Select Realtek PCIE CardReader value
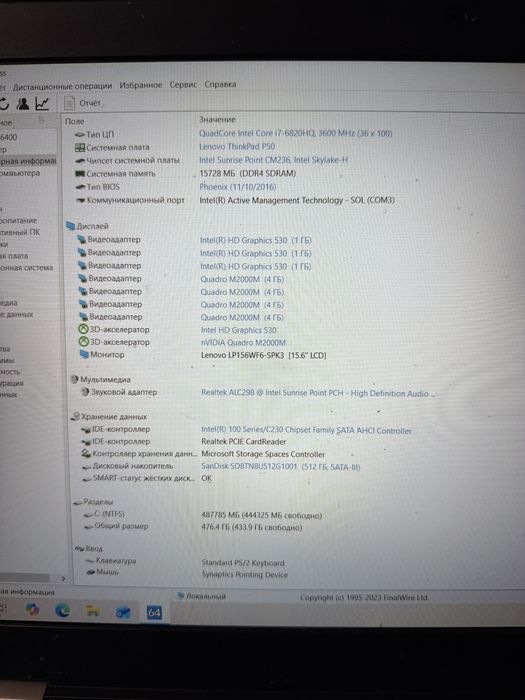525x700 pixels. tap(243, 442)
